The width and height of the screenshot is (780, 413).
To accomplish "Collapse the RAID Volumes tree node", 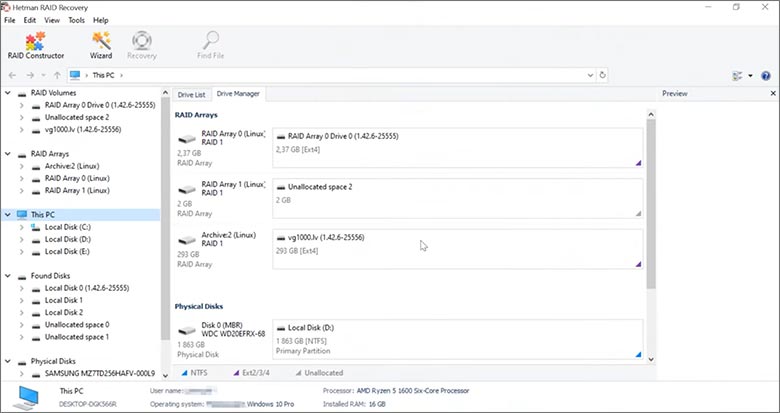I will (x=9, y=93).
